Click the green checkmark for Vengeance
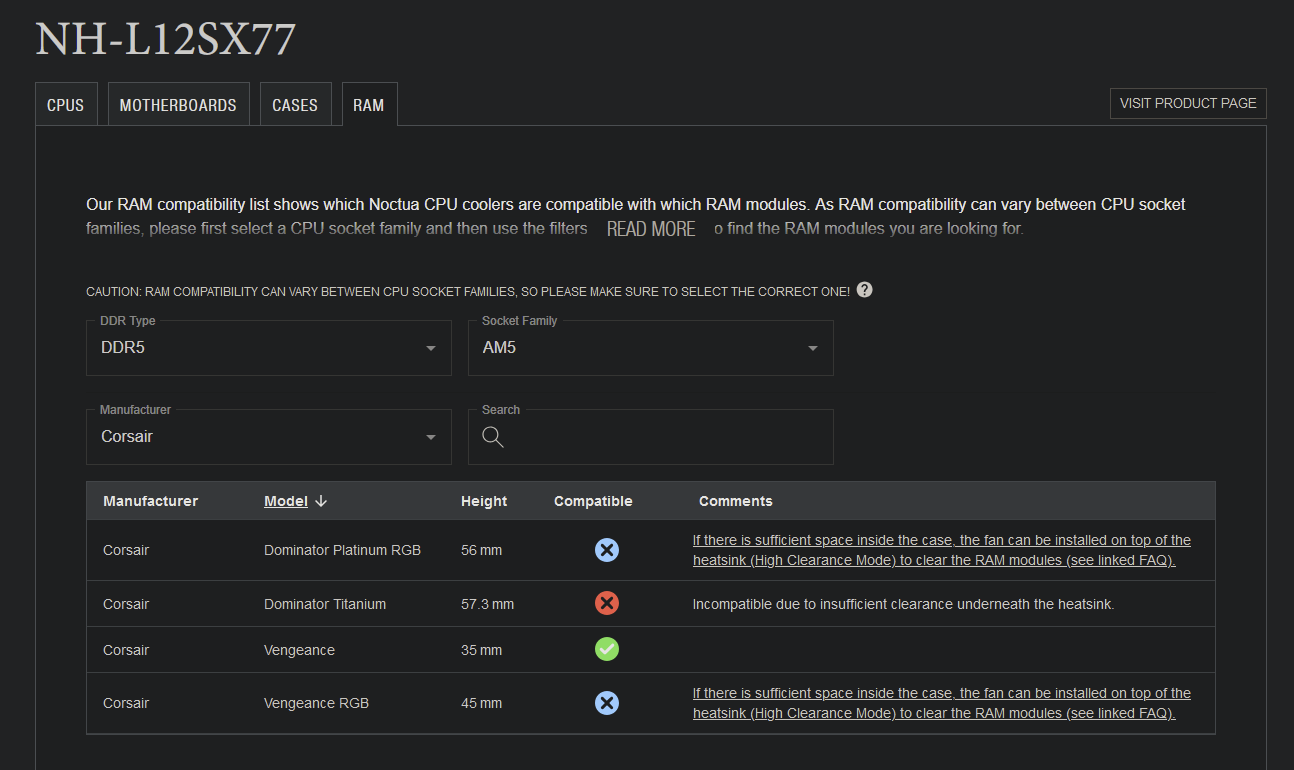Viewport: 1294px width, 770px height. tap(607, 649)
